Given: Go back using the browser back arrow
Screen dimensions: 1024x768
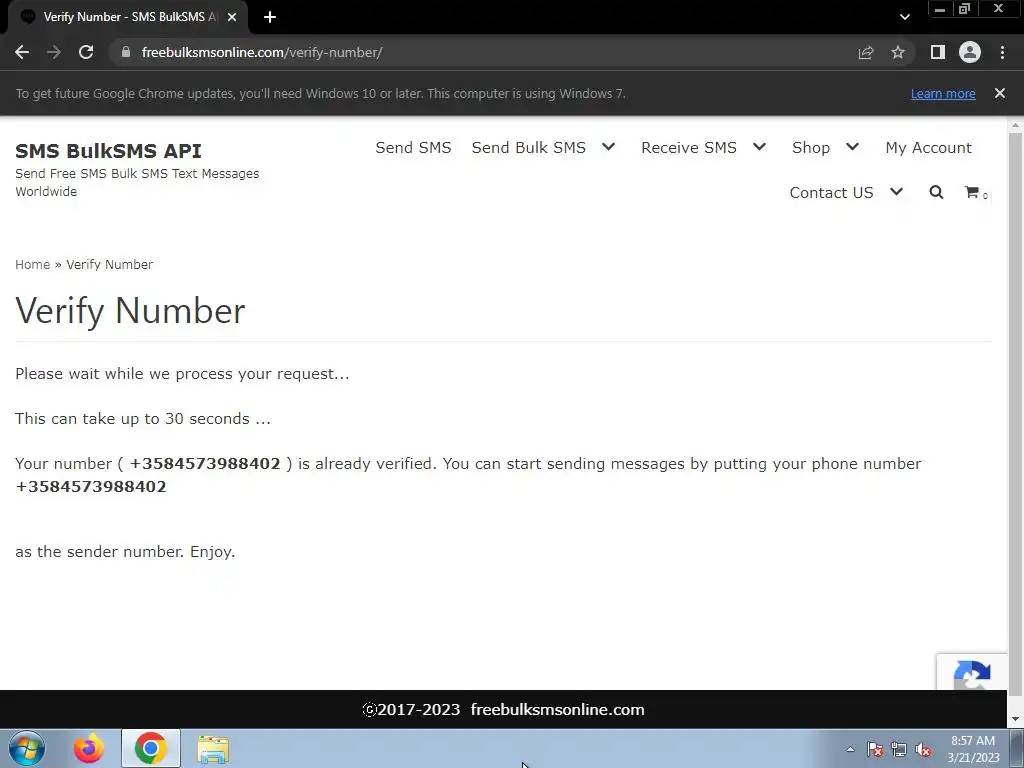Looking at the screenshot, I should tap(22, 52).
